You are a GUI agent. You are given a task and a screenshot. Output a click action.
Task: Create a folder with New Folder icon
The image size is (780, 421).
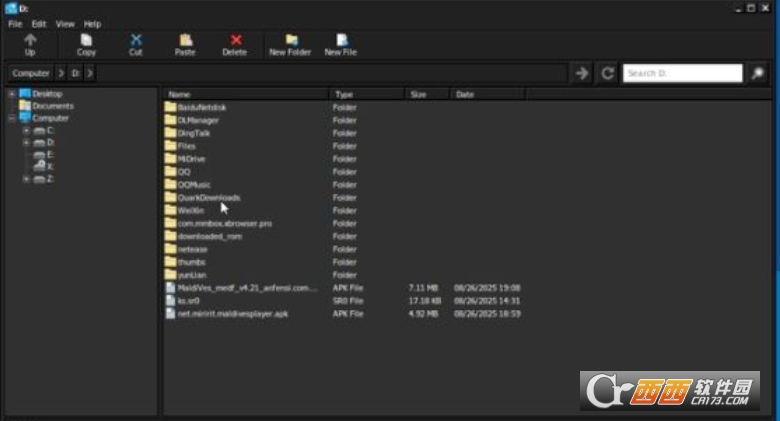[x=291, y=40]
